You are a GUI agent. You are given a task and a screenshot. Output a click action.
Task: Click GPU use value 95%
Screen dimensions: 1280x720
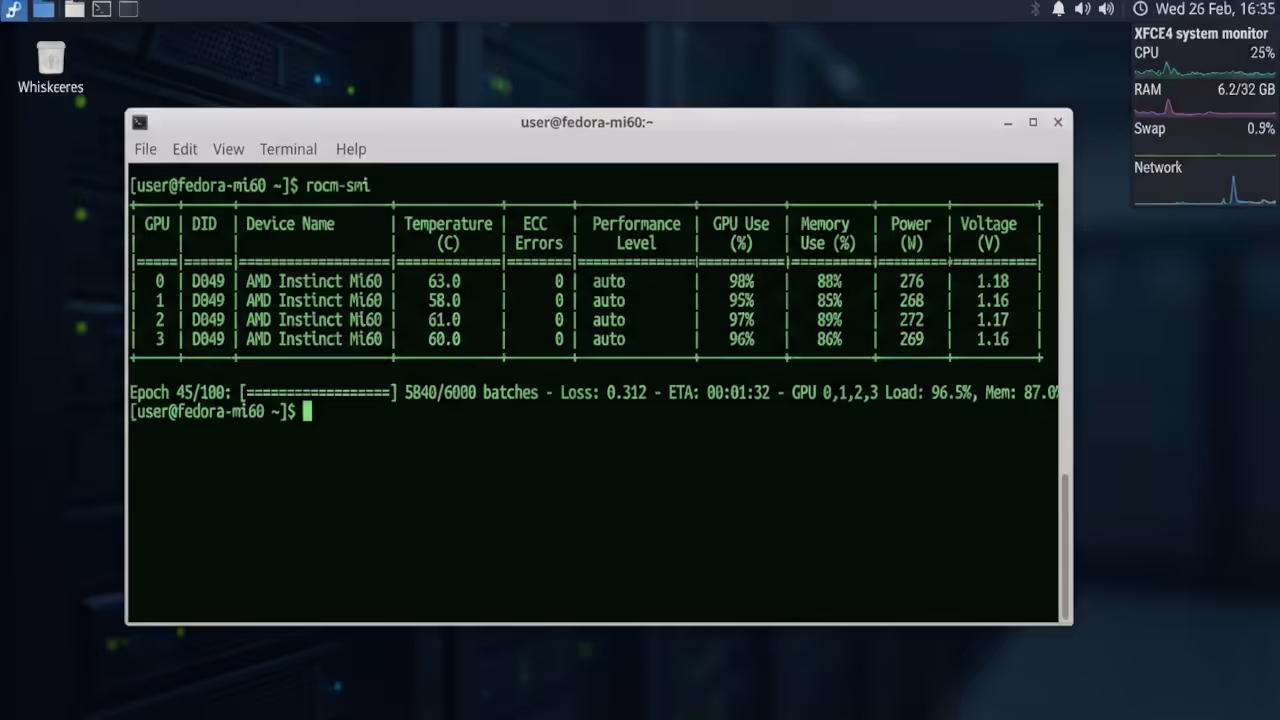[741, 301]
